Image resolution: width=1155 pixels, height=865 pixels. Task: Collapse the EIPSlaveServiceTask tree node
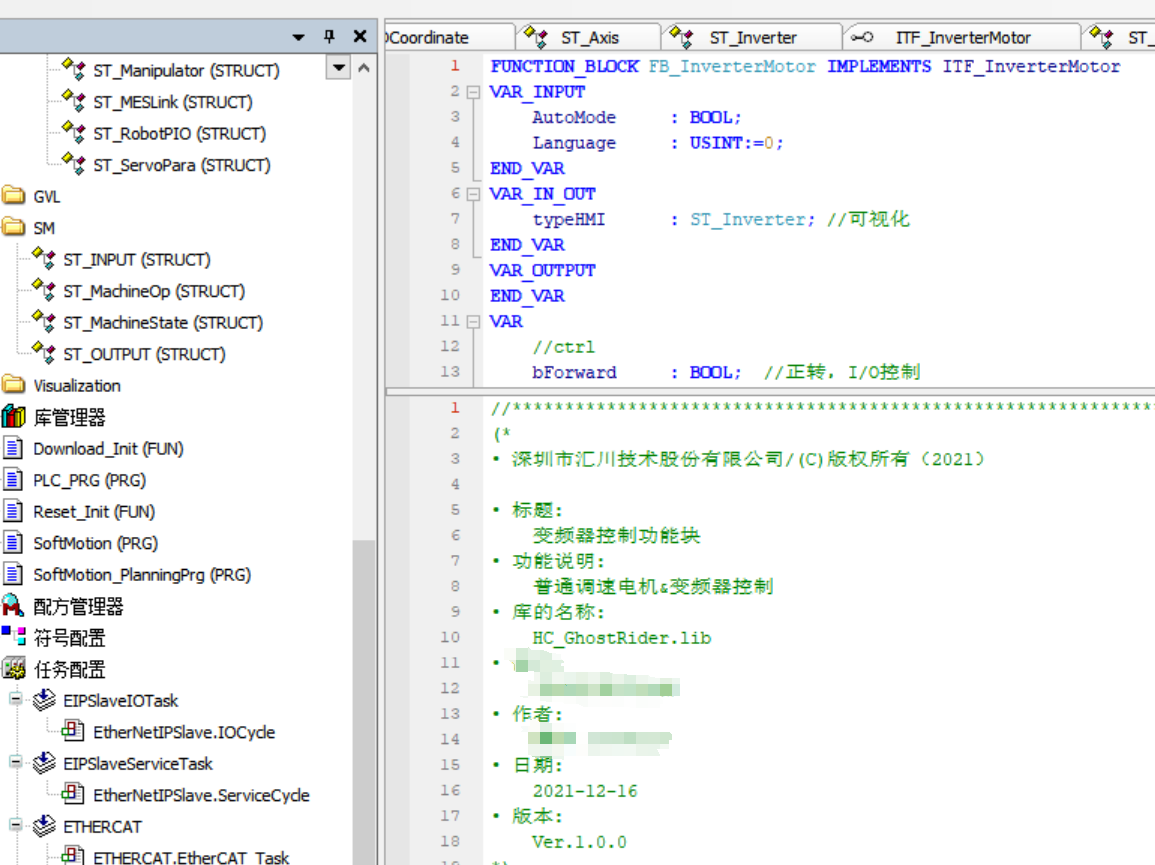[x=17, y=763]
